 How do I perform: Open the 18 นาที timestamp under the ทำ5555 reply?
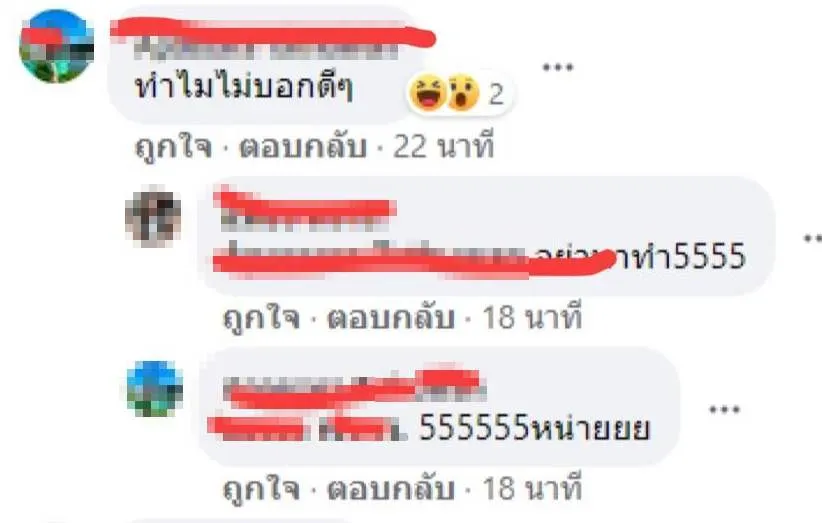coord(532,318)
